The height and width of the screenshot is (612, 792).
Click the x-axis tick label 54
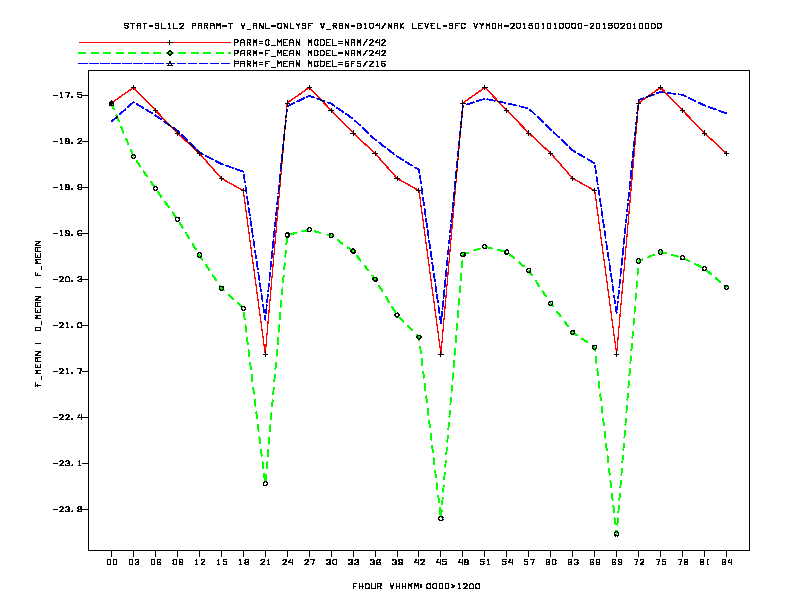(507, 562)
